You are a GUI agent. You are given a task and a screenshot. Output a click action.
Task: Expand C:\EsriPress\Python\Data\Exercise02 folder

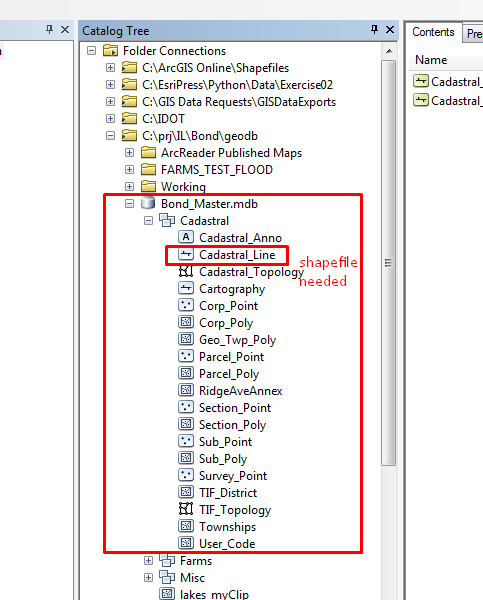111,85
